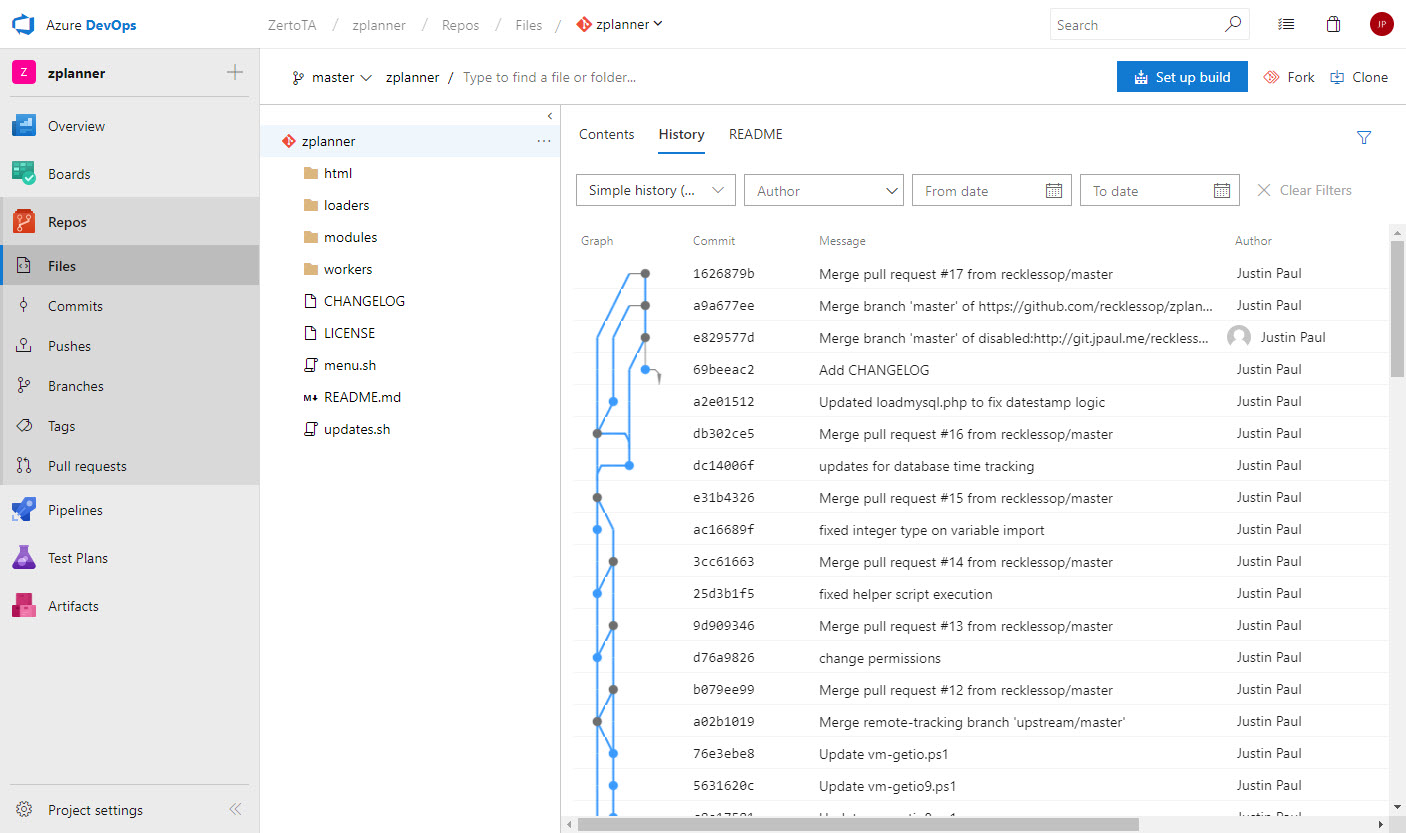1406x833 pixels.
Task: Open the marketplace shopping bag icon
Action: point(1333,25)
